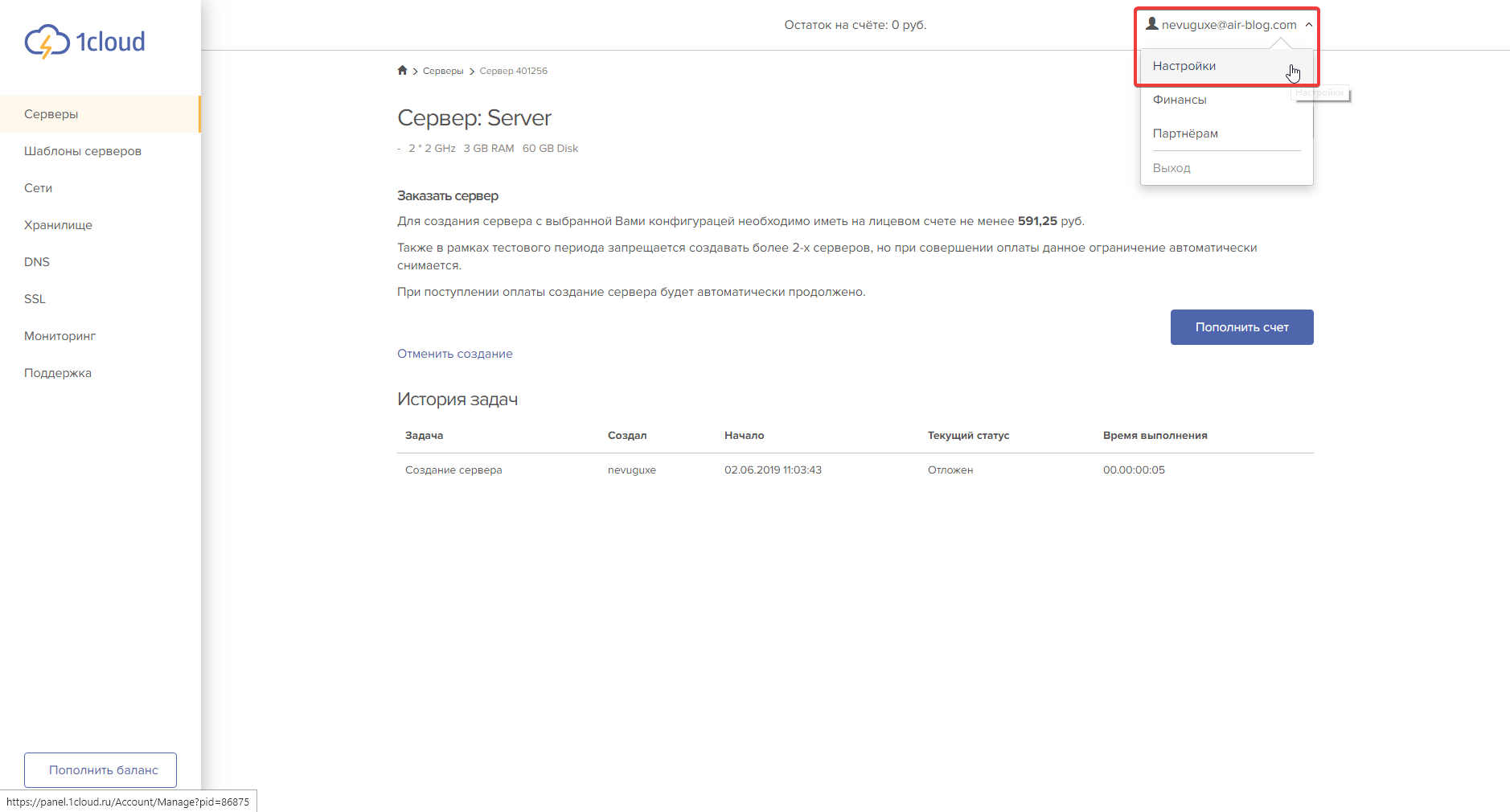Open the Сети sidebar section
This screenshot has width=1510, height=812.
[x=38, y=188]
